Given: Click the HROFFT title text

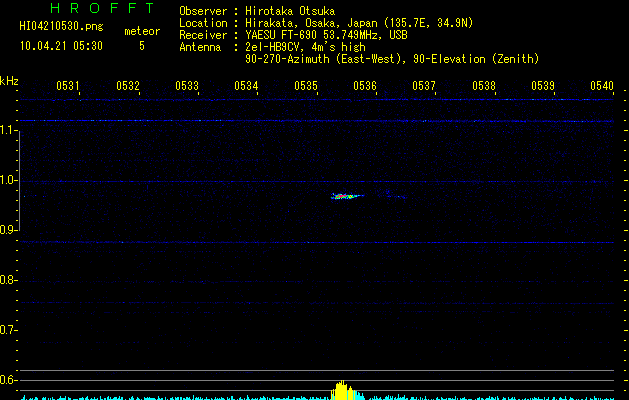Looking at the screenshot, I should (102, 8).
